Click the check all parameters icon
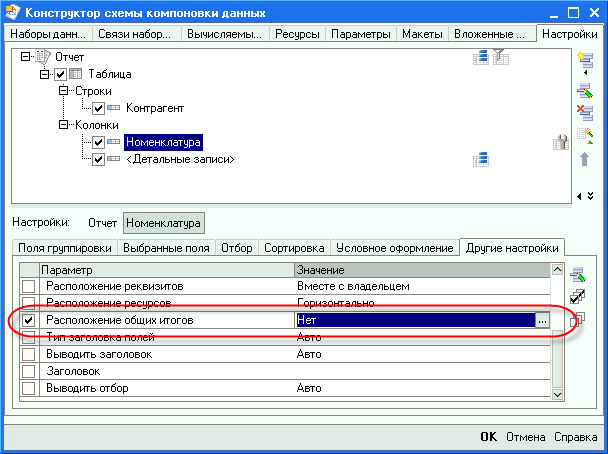The height and width of the screenshot is (454, 608). click(576, 296)
